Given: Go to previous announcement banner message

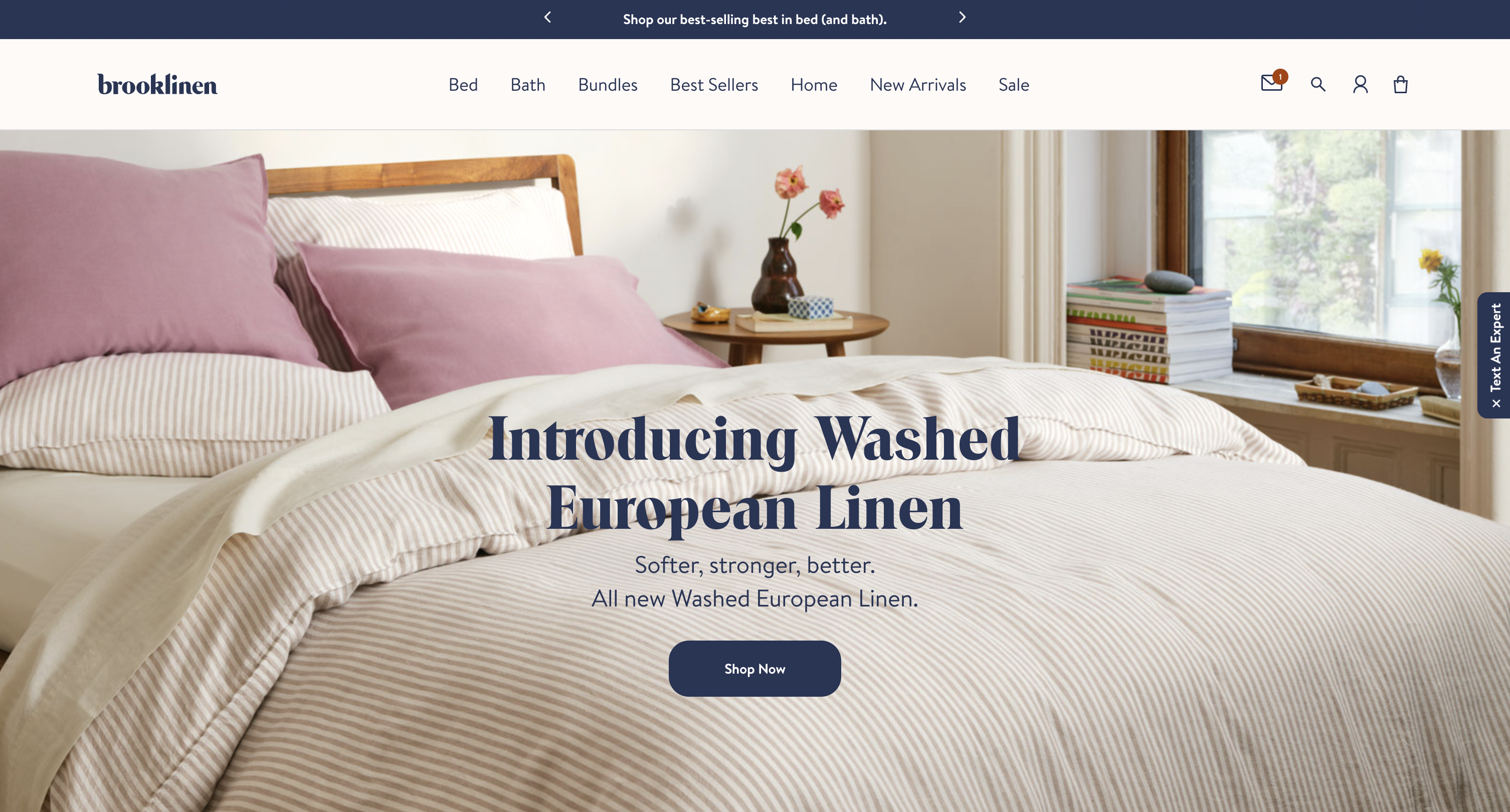Looking at the screenshot, I should coord(547,18).
